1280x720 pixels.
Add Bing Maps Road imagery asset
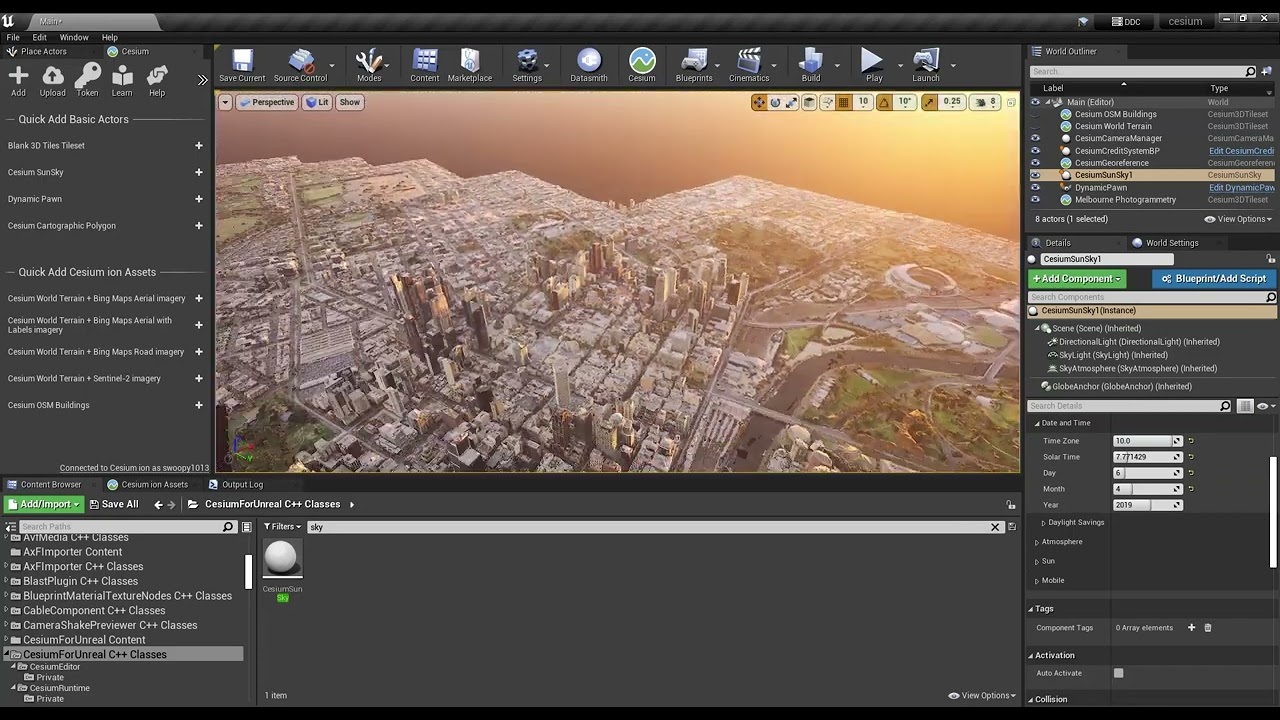pos(198,352)
